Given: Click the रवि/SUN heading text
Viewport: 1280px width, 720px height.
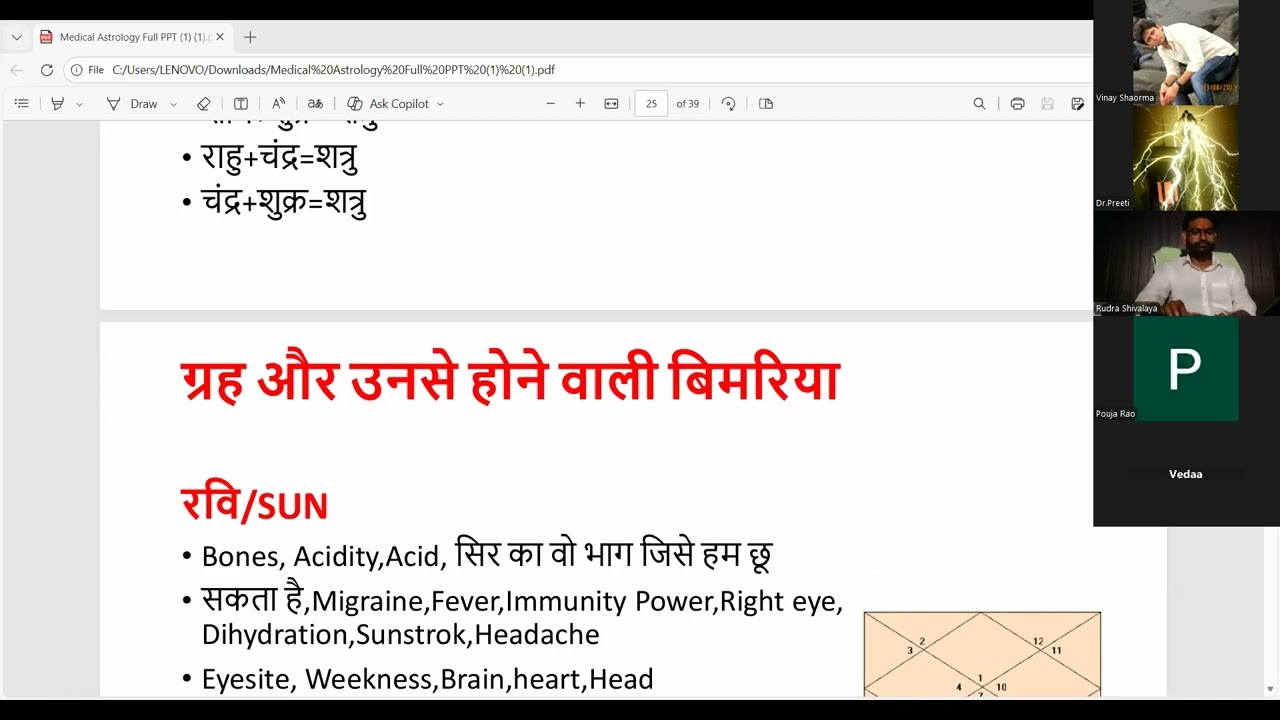Looking at the screenshot, I should tap(254, 504).
